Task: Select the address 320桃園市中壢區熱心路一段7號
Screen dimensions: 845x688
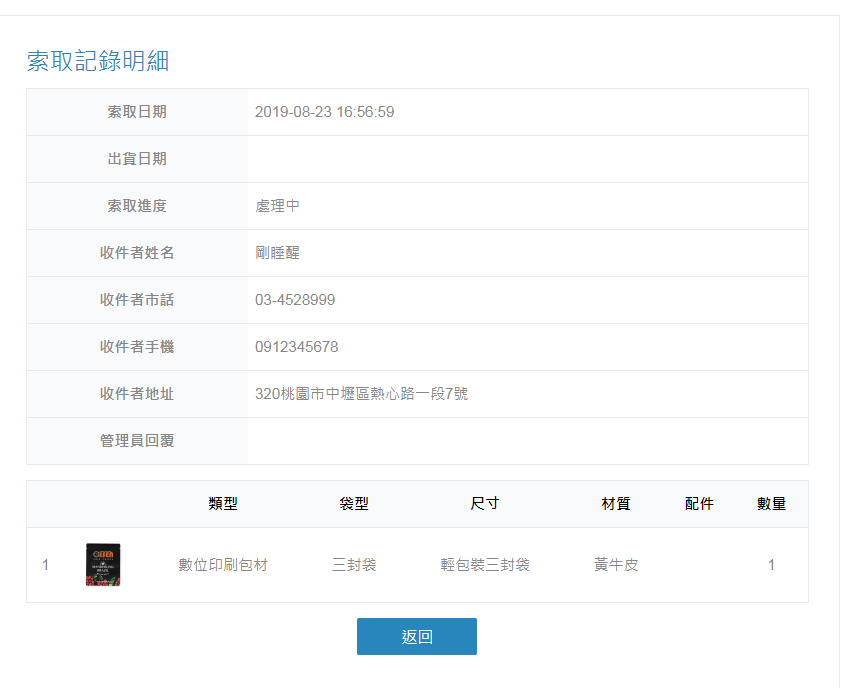Action: (361, 394)
